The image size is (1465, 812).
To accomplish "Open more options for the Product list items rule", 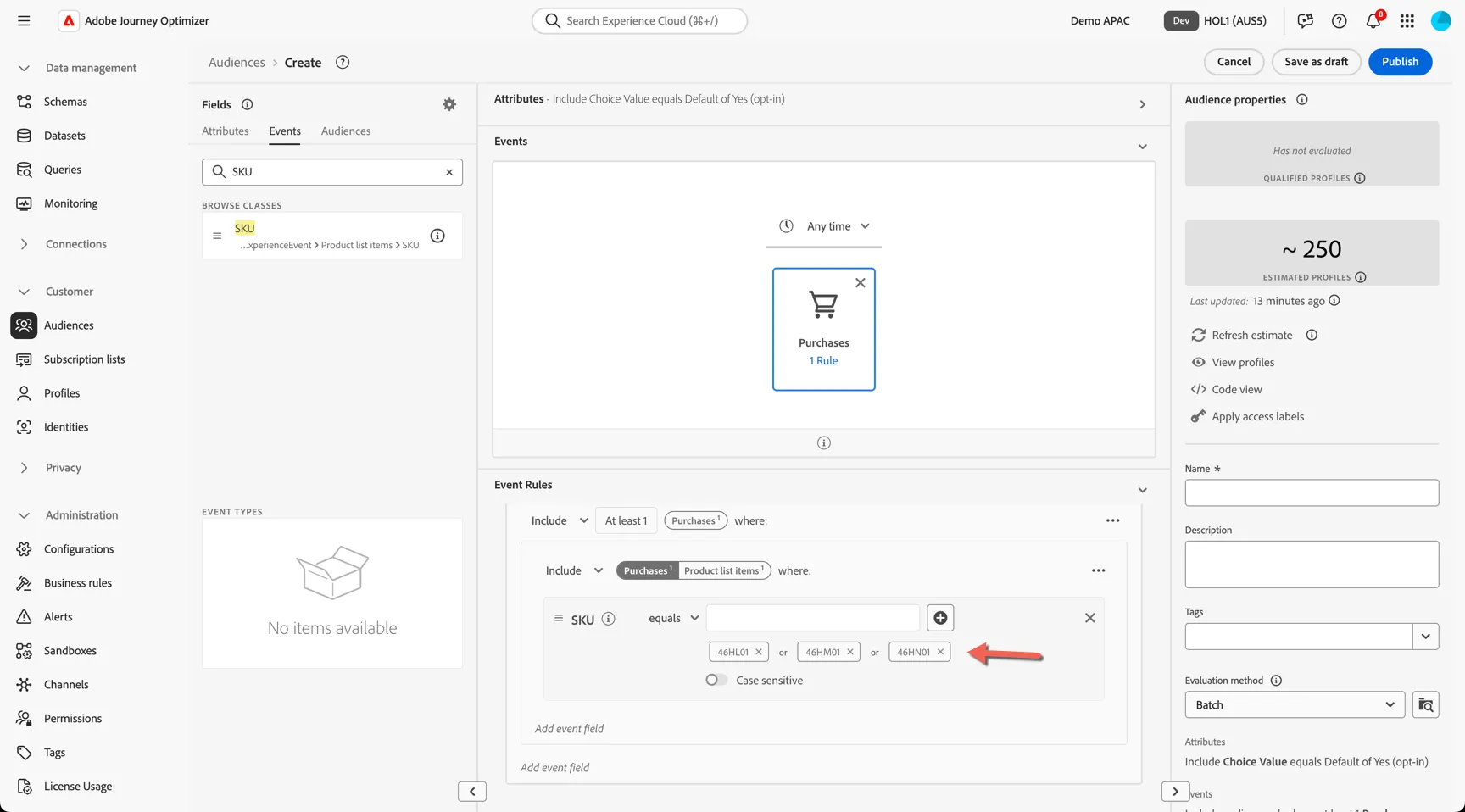I will [x=1099, y=570].
